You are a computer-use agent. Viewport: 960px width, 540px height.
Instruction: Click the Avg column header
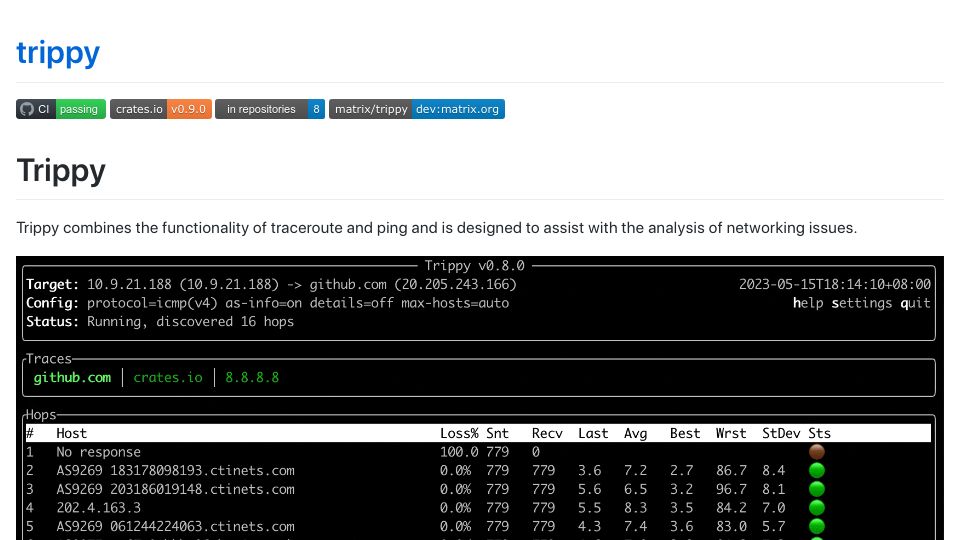[636, 433]
